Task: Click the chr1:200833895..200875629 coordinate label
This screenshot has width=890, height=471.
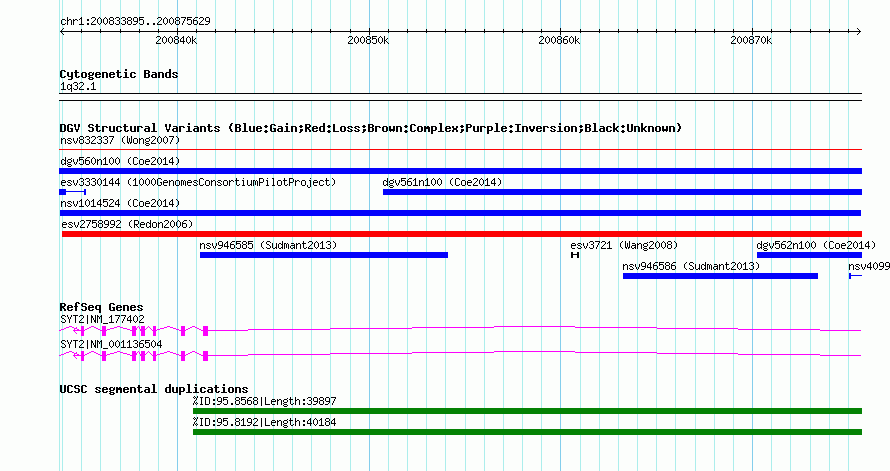Action: point(135,21)
